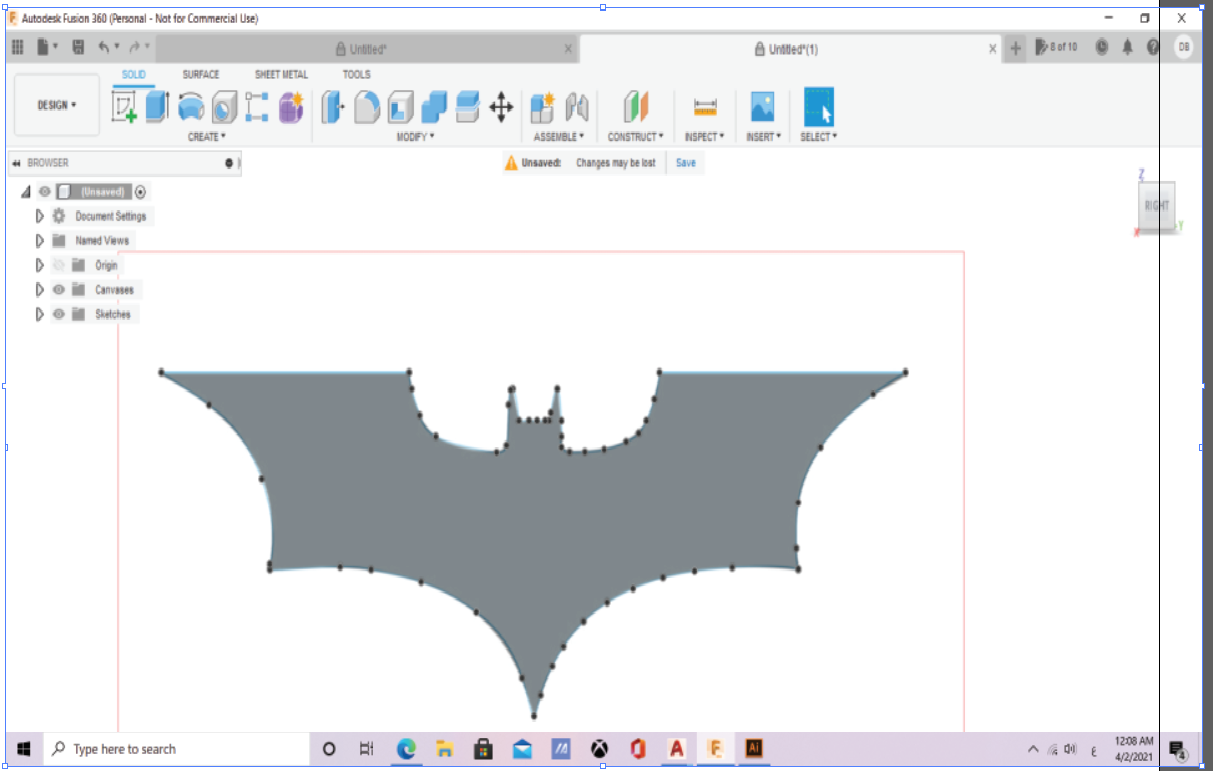The image size is (1213, 771).
Task: Click the Measure ruler icon
Action: tap(705, 107)
